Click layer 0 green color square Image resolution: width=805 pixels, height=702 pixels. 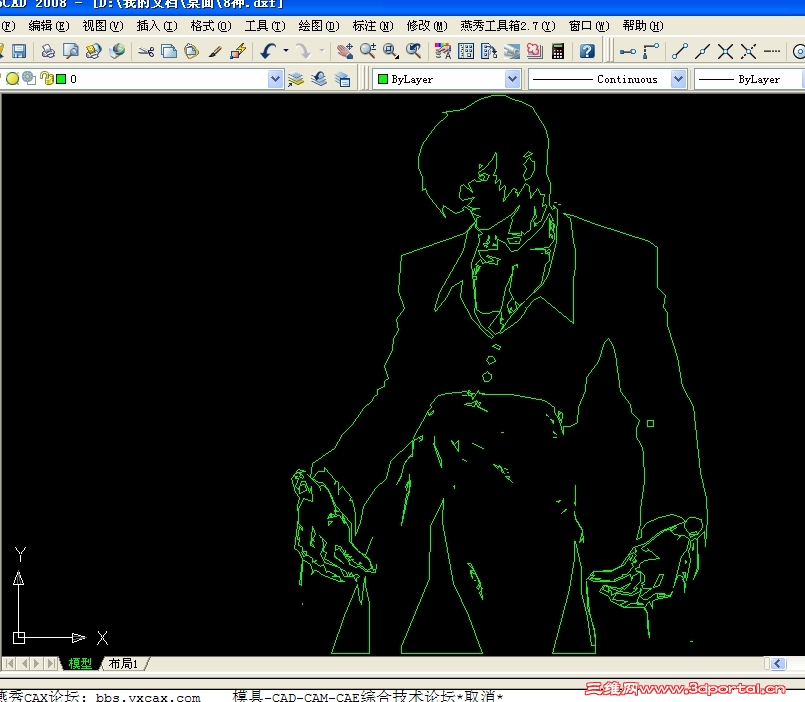coord(61,79)
